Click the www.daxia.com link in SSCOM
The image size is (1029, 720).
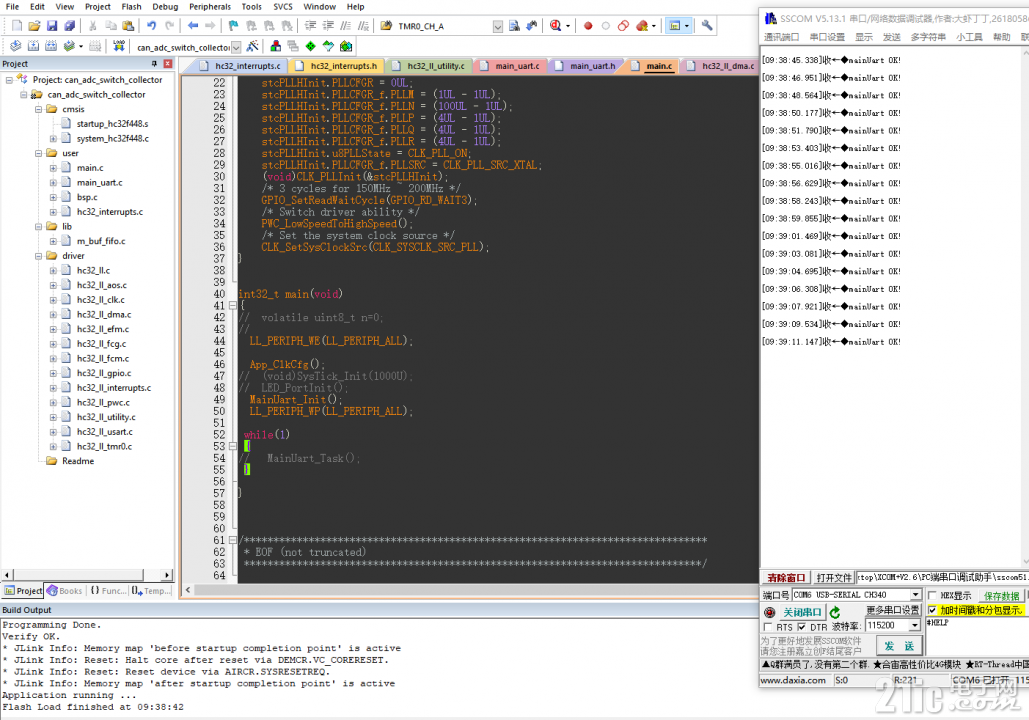[x=793, y=681]
